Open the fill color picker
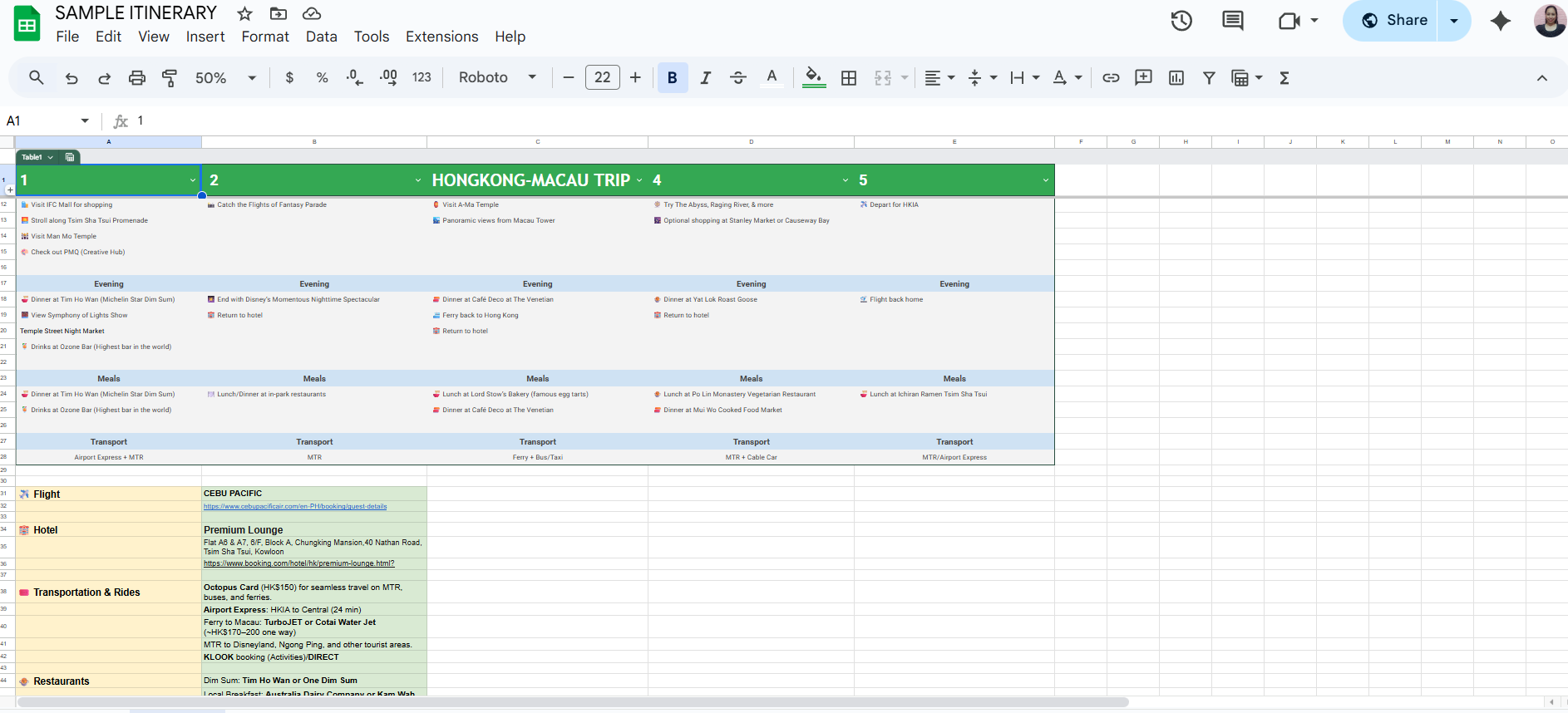The image size is (1568, 713). click(814, 78)
